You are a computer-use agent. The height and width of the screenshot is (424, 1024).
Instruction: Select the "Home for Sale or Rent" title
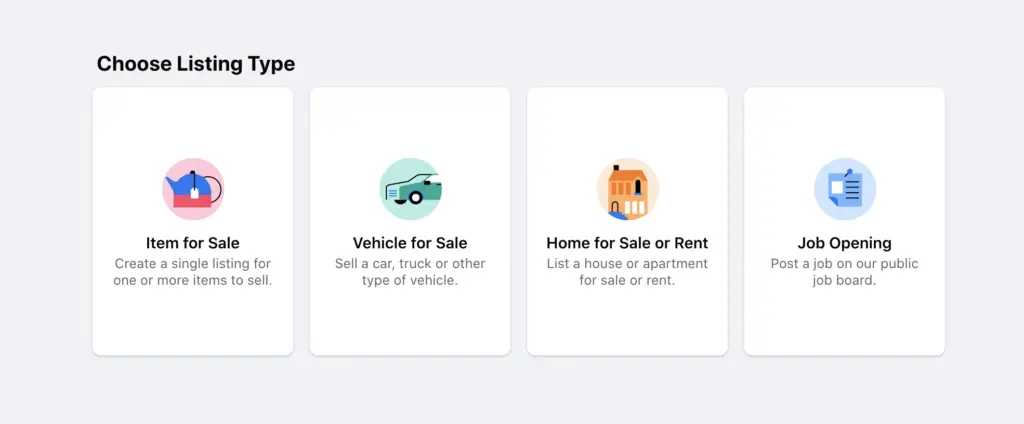pos(627,243)
